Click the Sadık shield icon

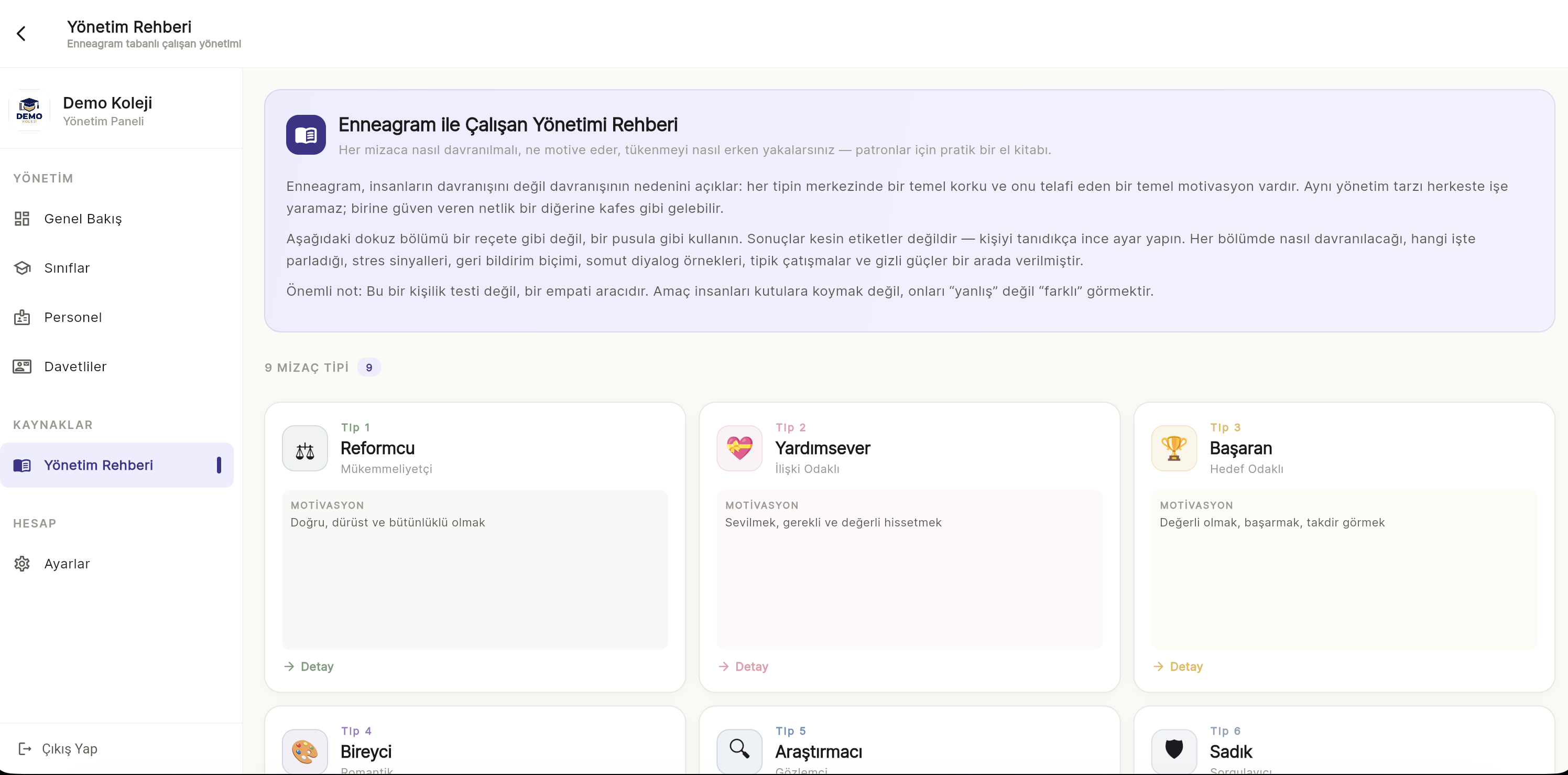point(1174,751)
